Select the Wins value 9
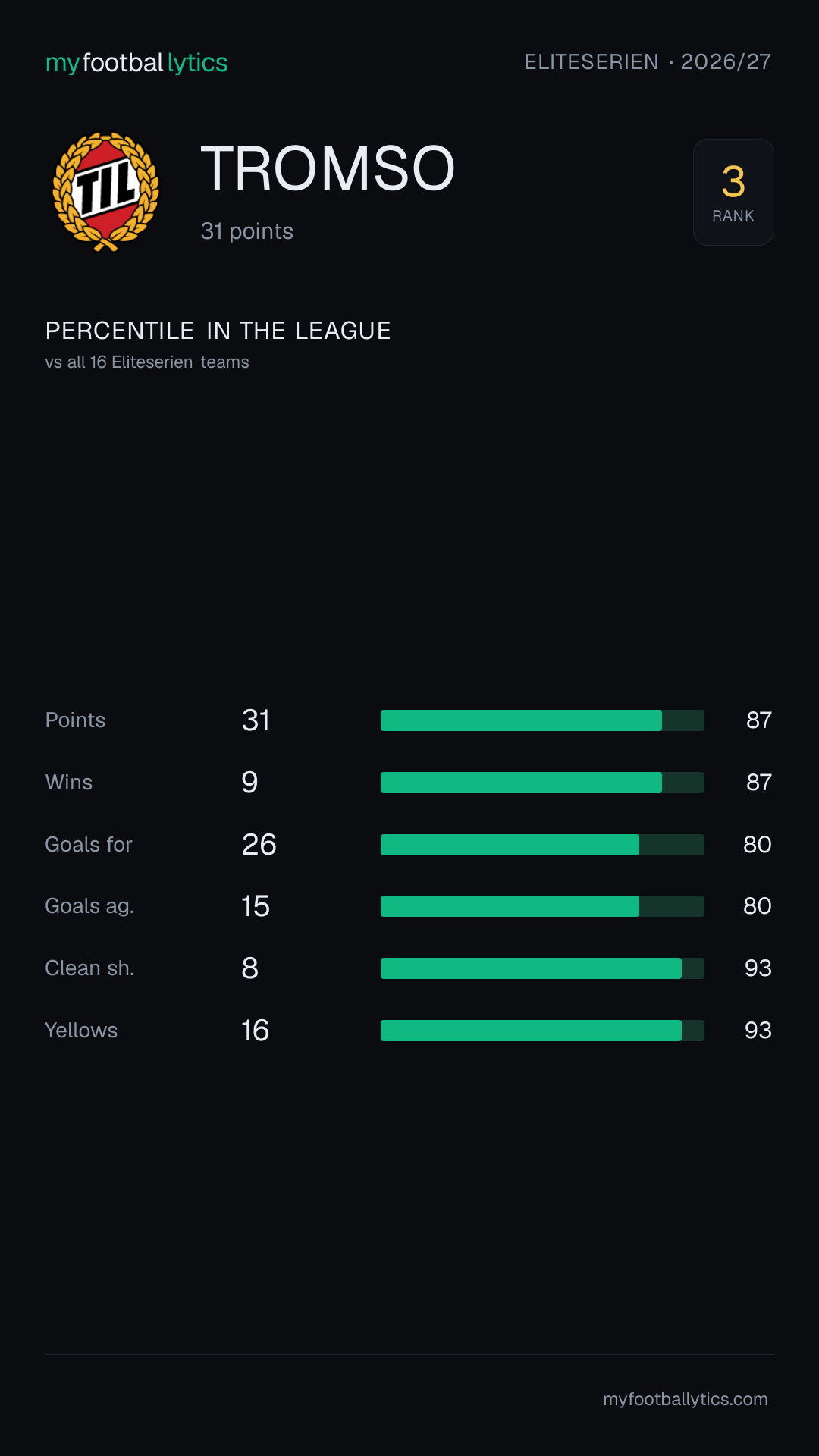The width and height of the screenshot is (819, 1456). 249,783
